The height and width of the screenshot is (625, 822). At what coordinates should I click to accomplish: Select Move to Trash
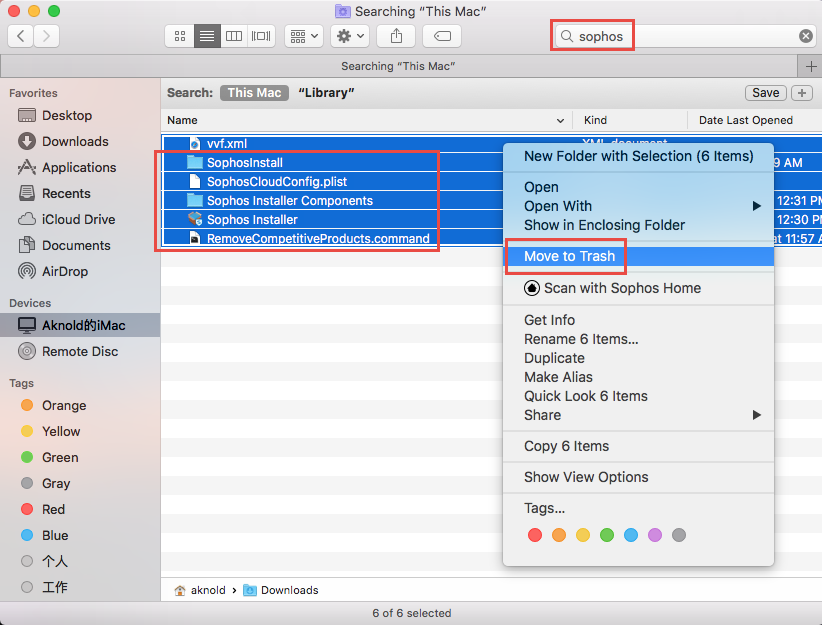(565, 257)
